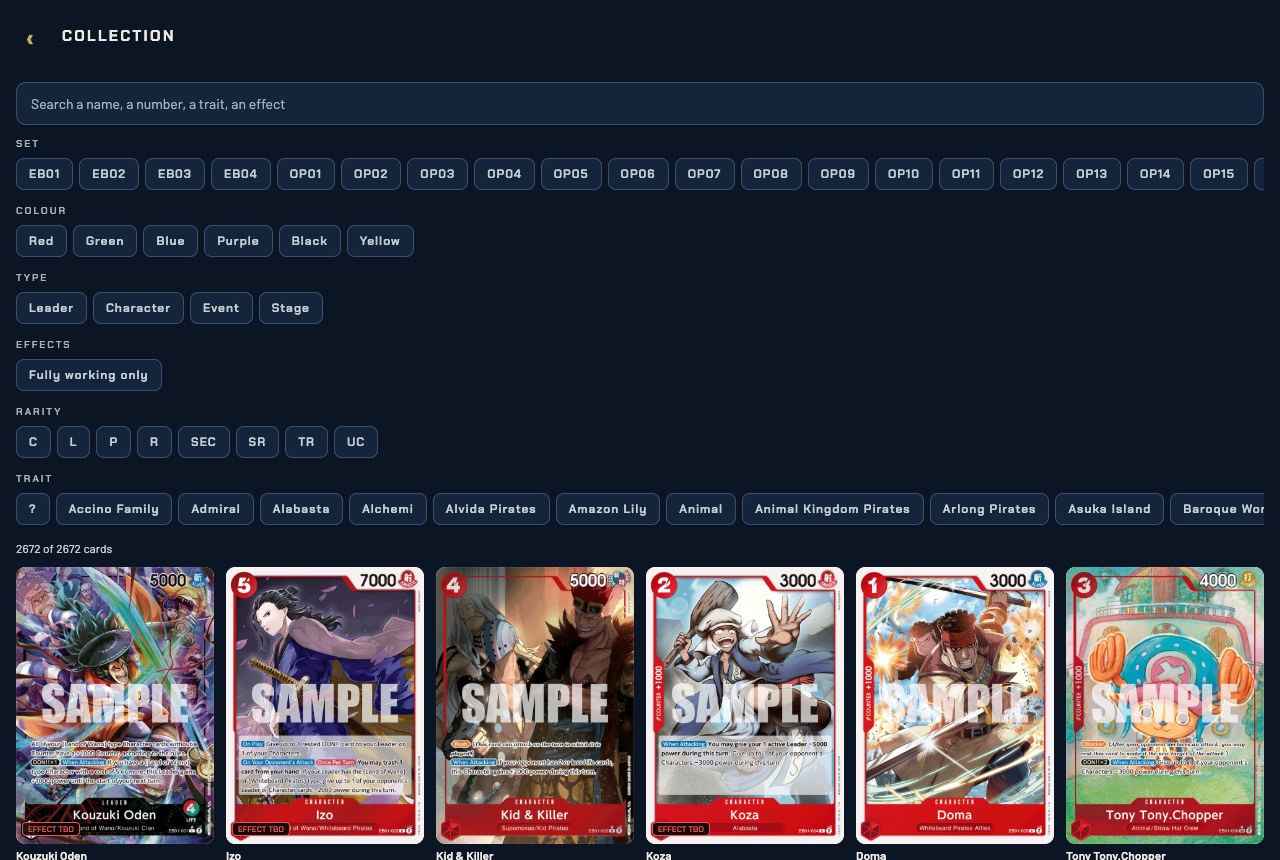
Task: Select rarity UC
Action: coord(356,442)
